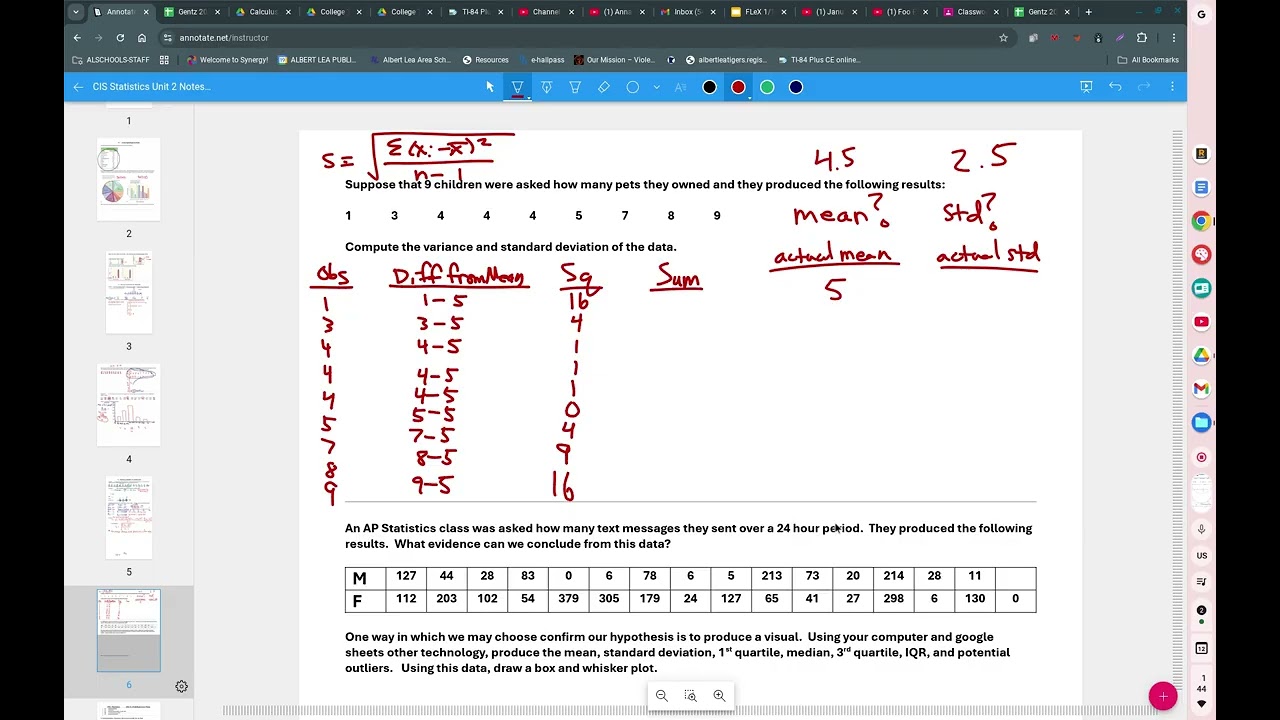Open the Google Drive shelf icon
Screen dimensions: 1280x720
(1202, 355)
